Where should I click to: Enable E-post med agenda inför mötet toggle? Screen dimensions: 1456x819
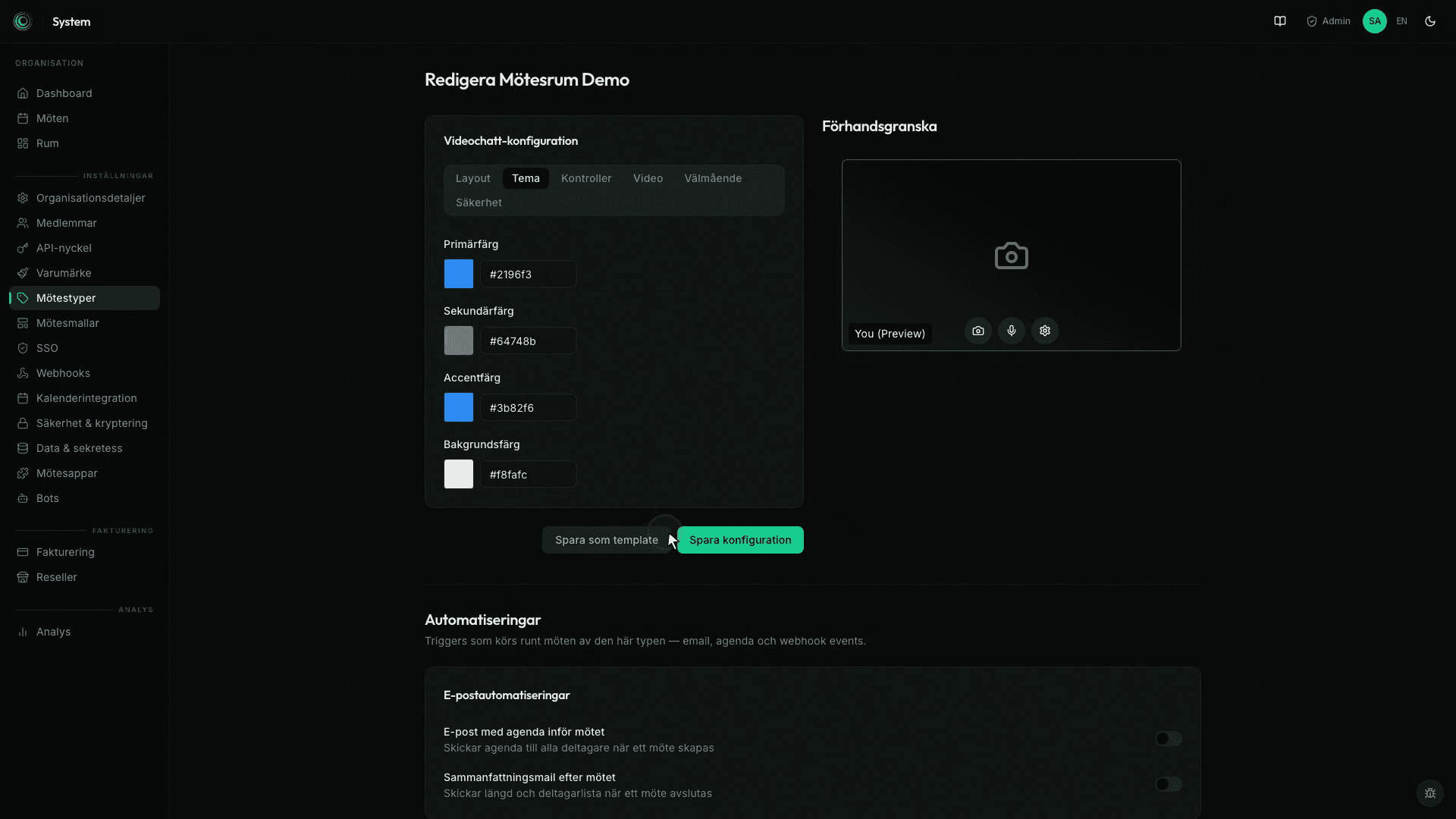(x=1169, y=739)
